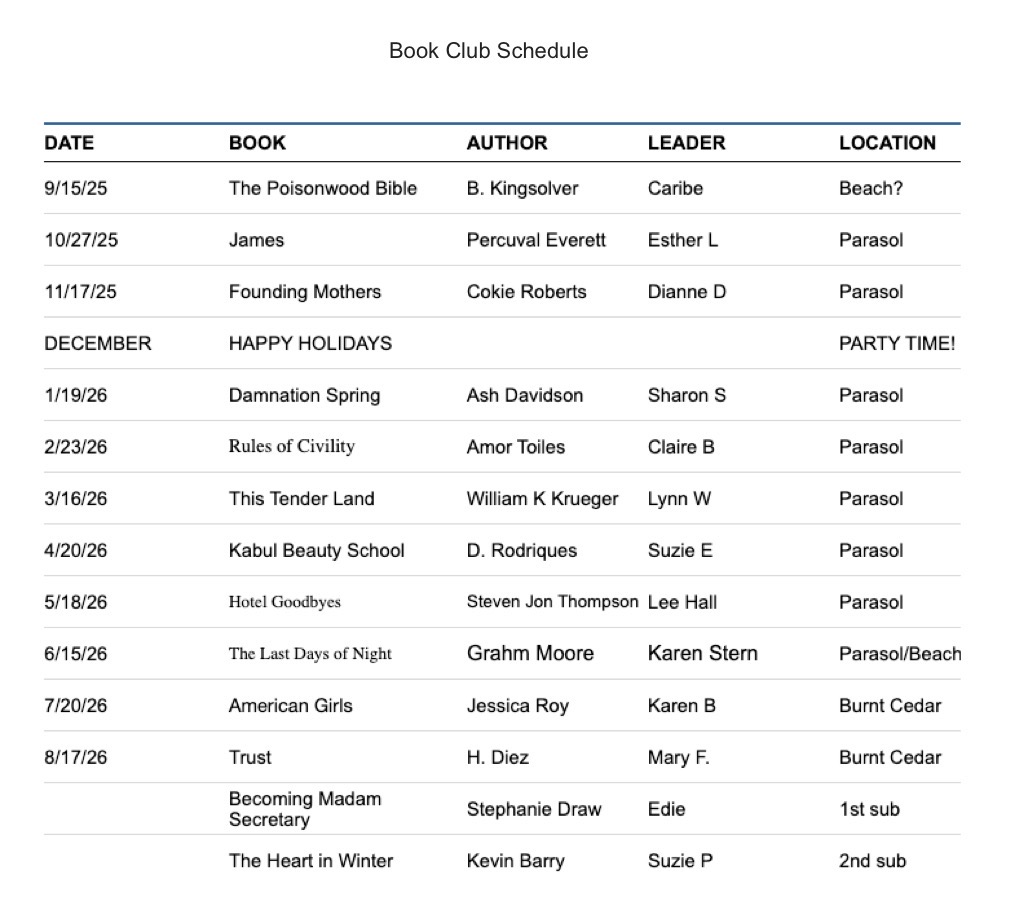This screenshot has width=1012, height=913.
Task: Click the AUTHOR column header
Action: pyautogui.click(x=506, y=143)
